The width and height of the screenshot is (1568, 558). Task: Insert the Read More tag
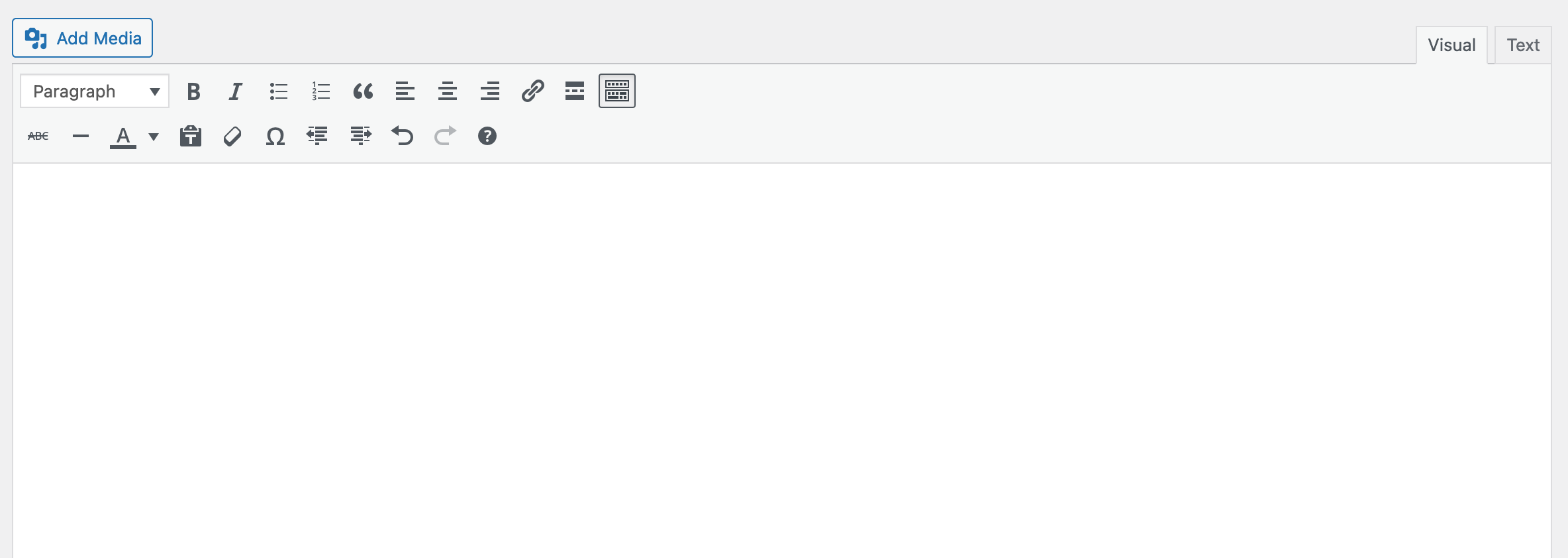point(574,91)
